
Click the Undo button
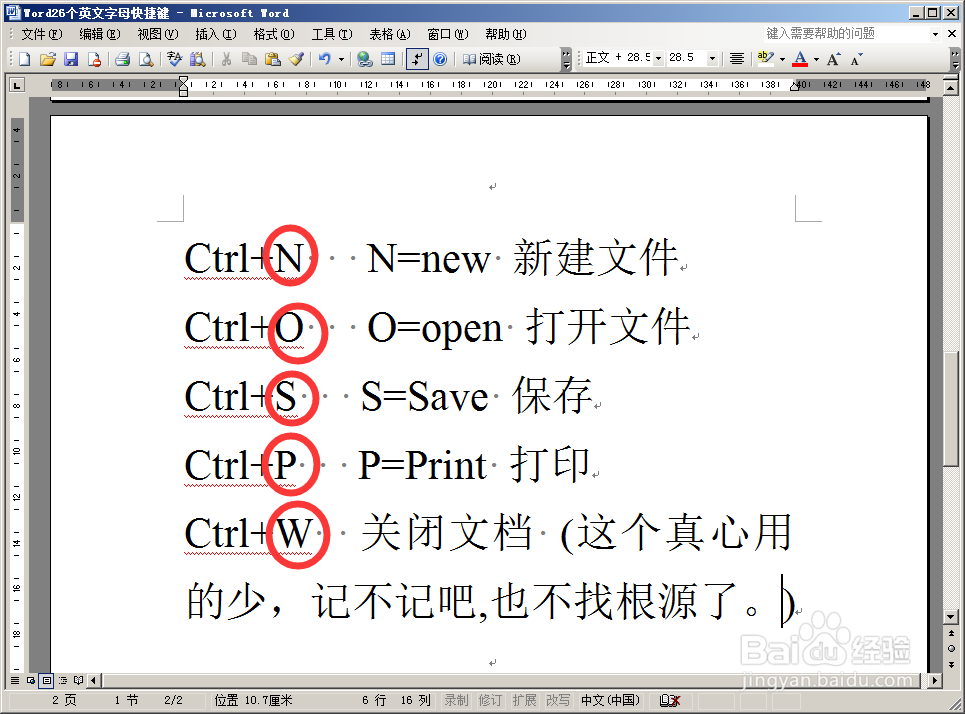pyautogui.click(x=323, y=58)
